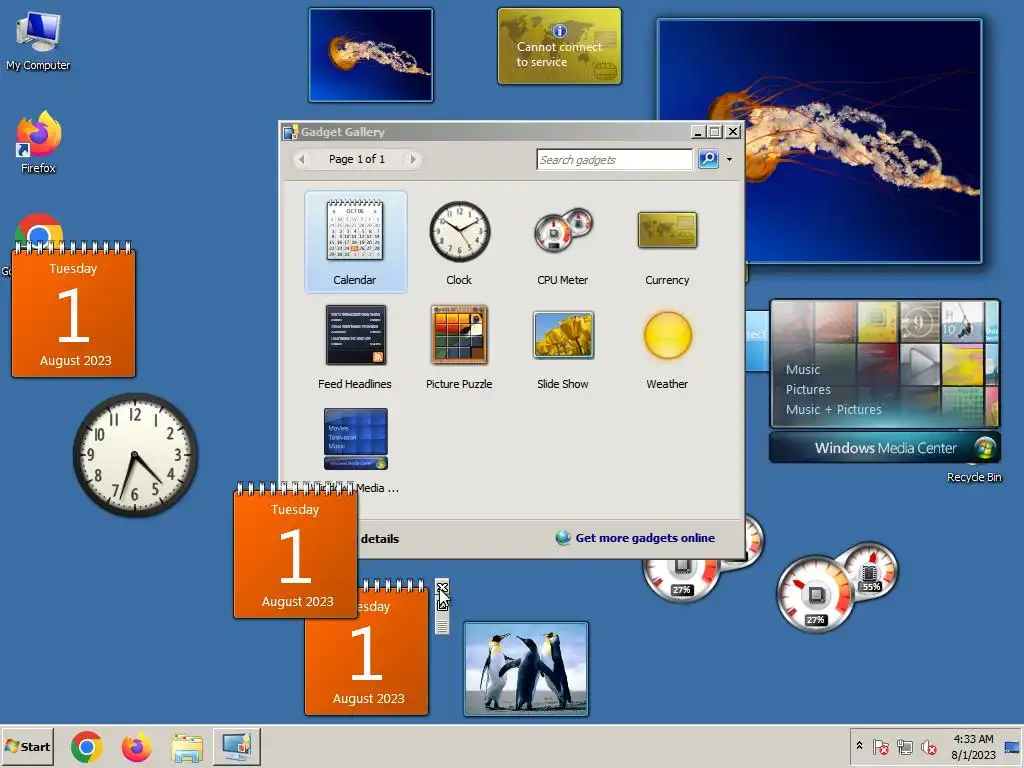Click the penguins slide show gadget
This screenshot has height=768, width=1024.
coord(526,669)
